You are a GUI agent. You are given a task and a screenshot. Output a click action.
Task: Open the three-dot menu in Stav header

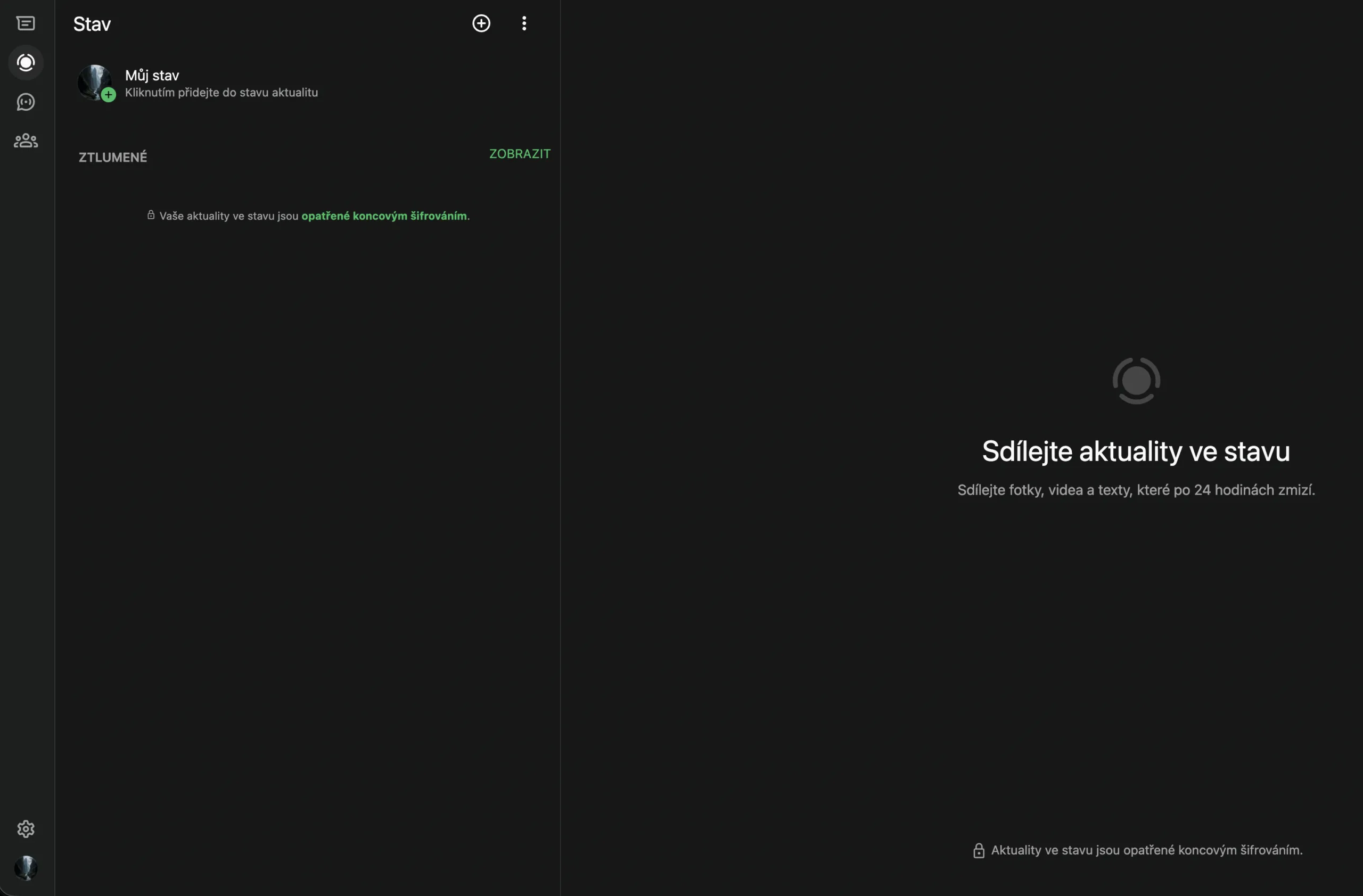coord(524,23)
